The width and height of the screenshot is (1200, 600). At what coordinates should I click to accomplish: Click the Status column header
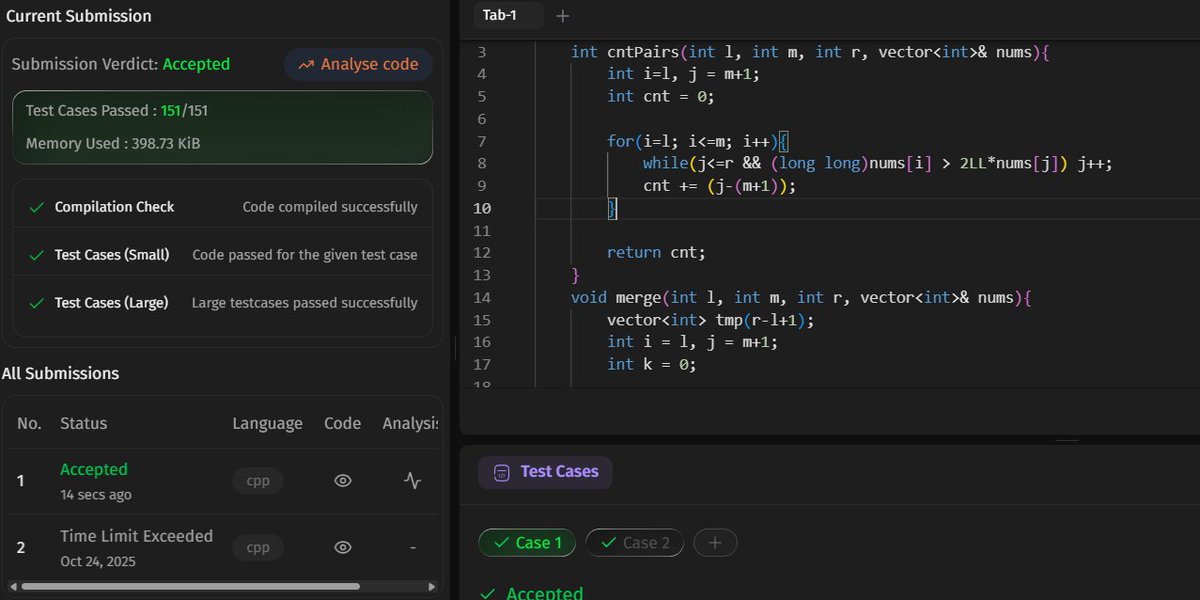coord(84,423)
